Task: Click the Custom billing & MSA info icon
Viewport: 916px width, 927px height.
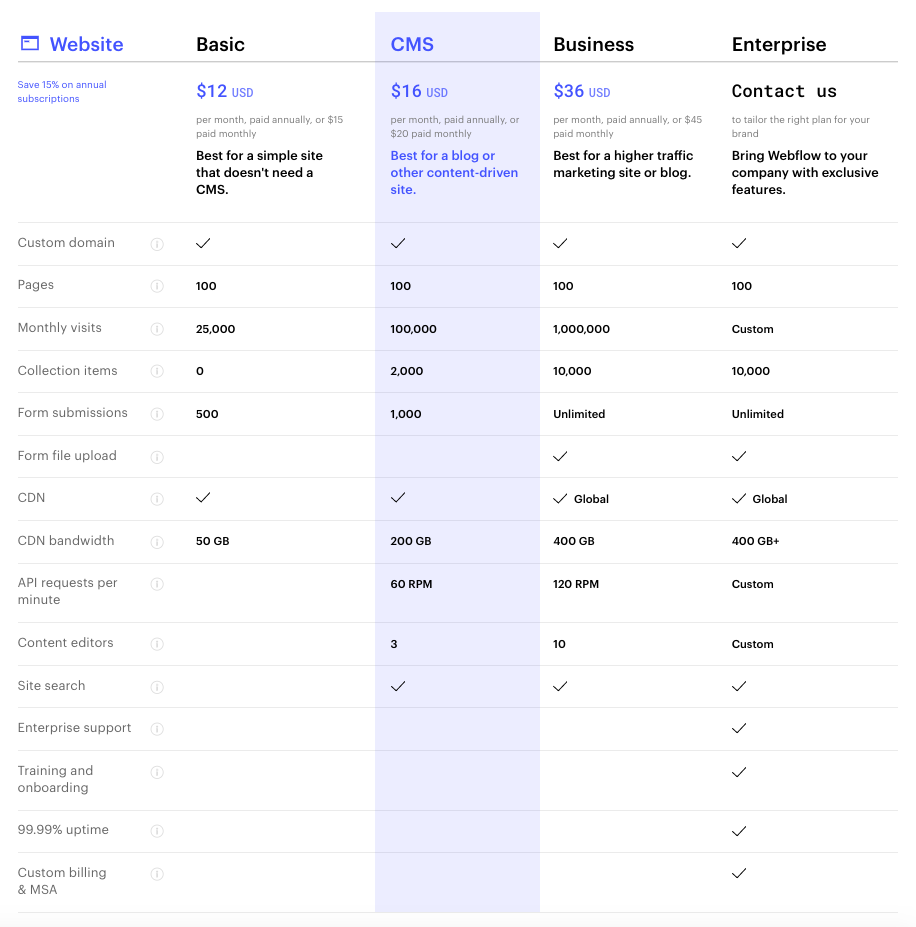Action: pos(157,873)
